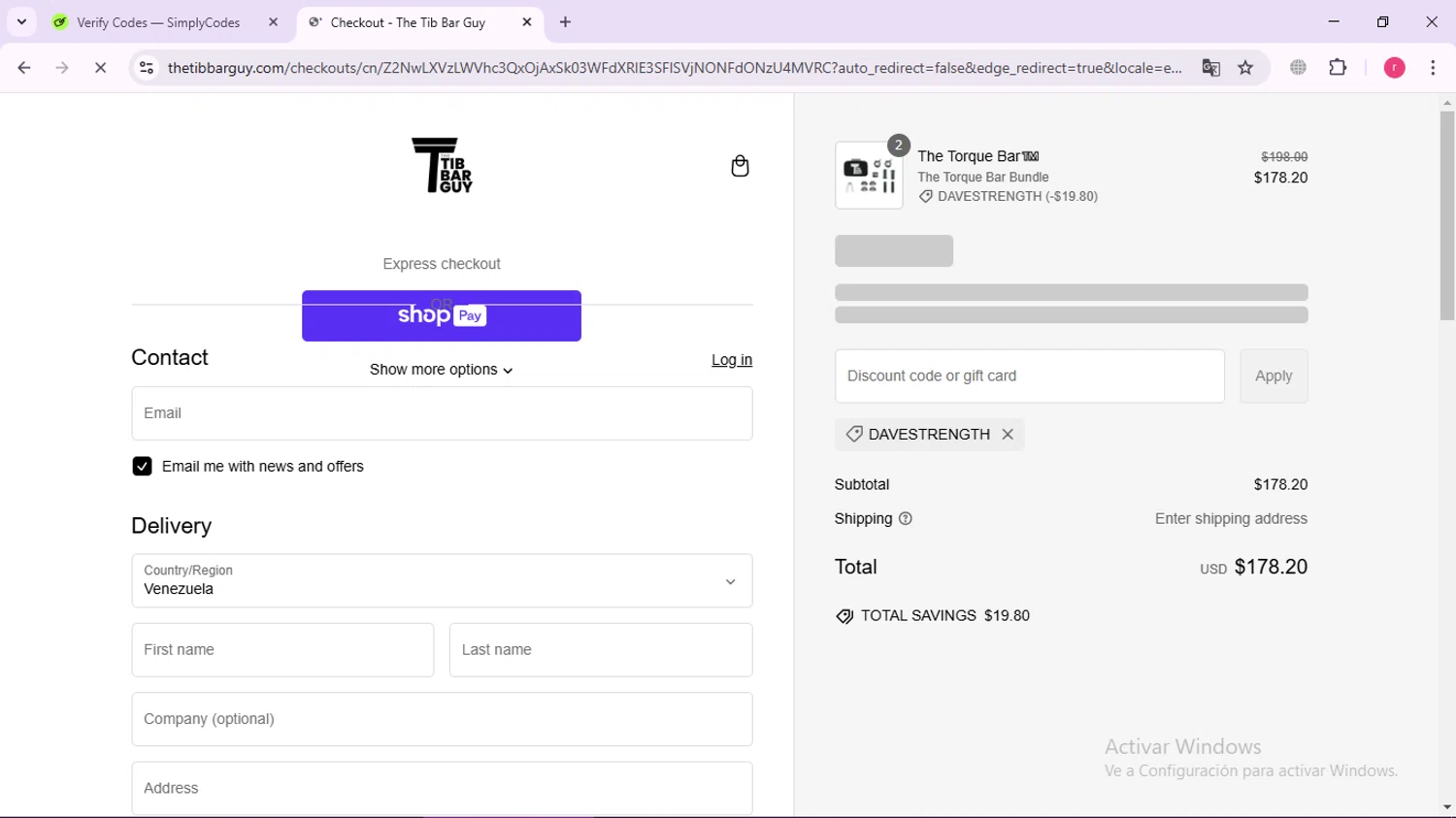Image resolution: width=1456 pixels, height=818 pixels.
Task: Go forward in browser history
Action: coord(62,68)
